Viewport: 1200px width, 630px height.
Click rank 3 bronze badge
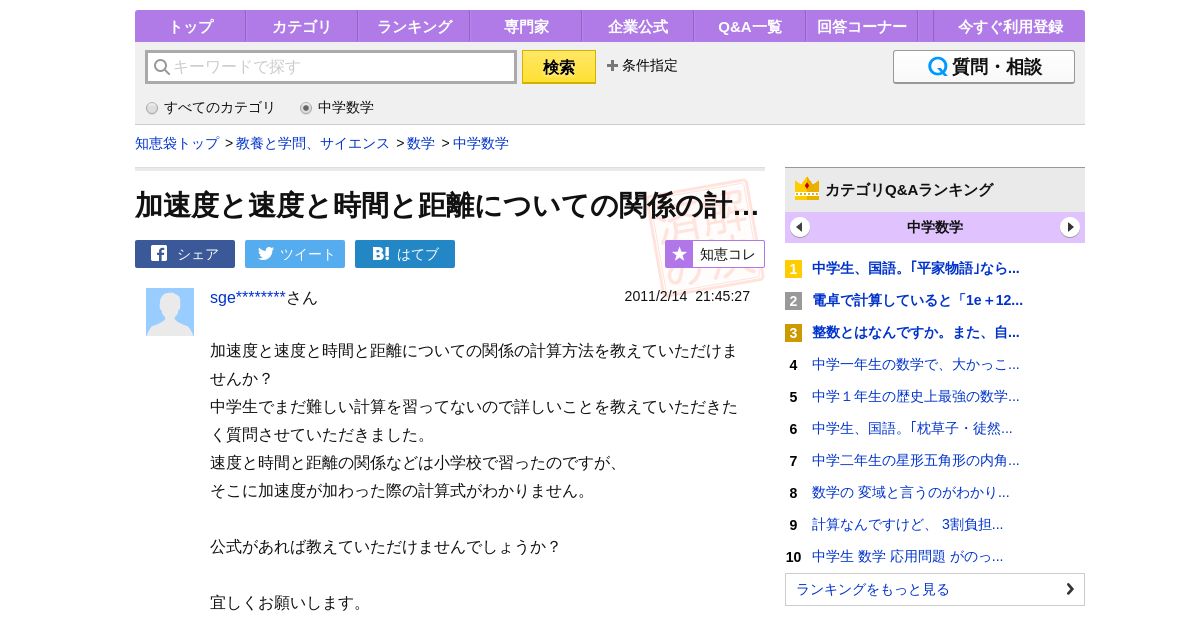pos(793,333)
